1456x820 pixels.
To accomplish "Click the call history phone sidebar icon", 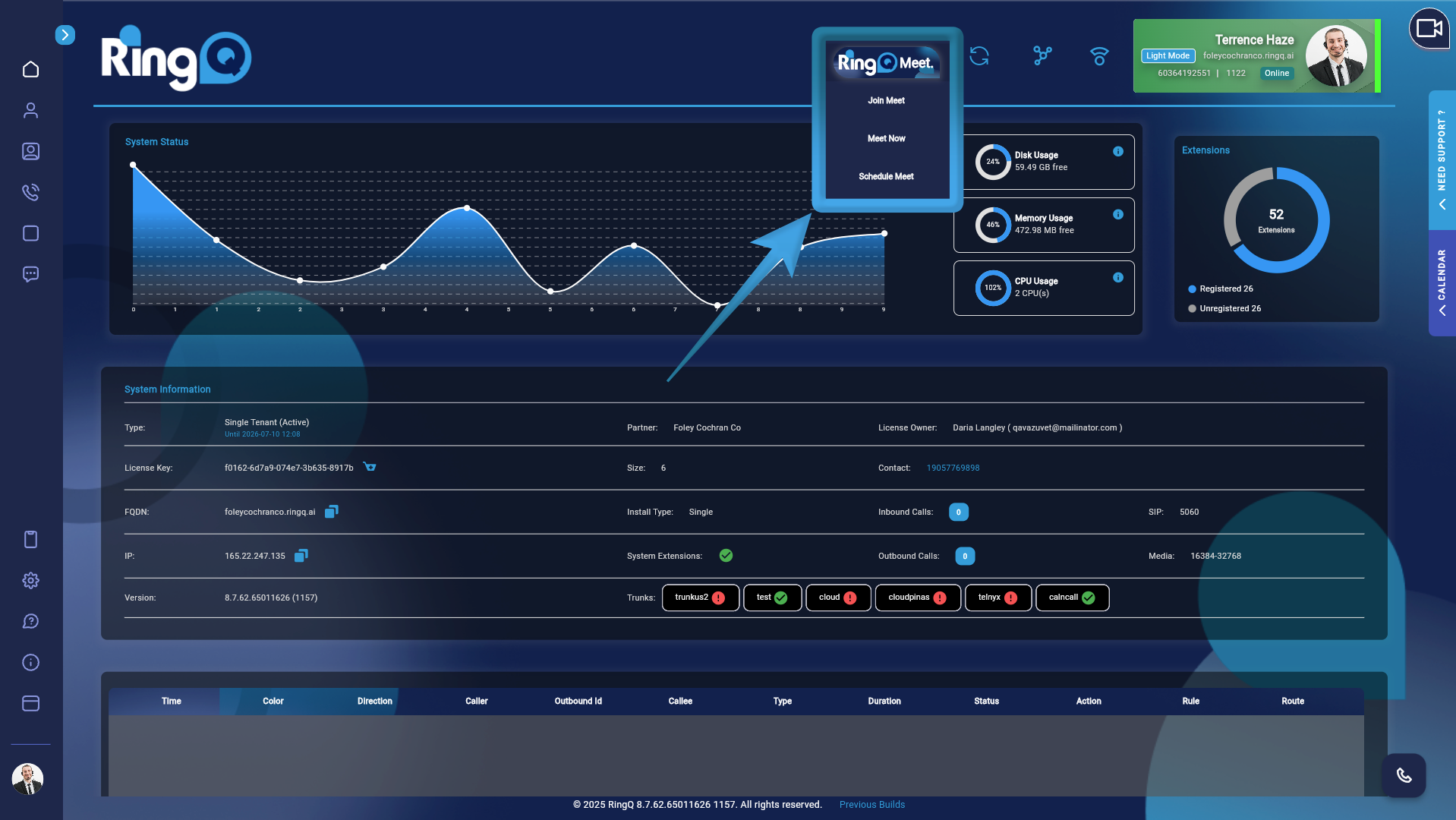I will (x=30, y=192).
